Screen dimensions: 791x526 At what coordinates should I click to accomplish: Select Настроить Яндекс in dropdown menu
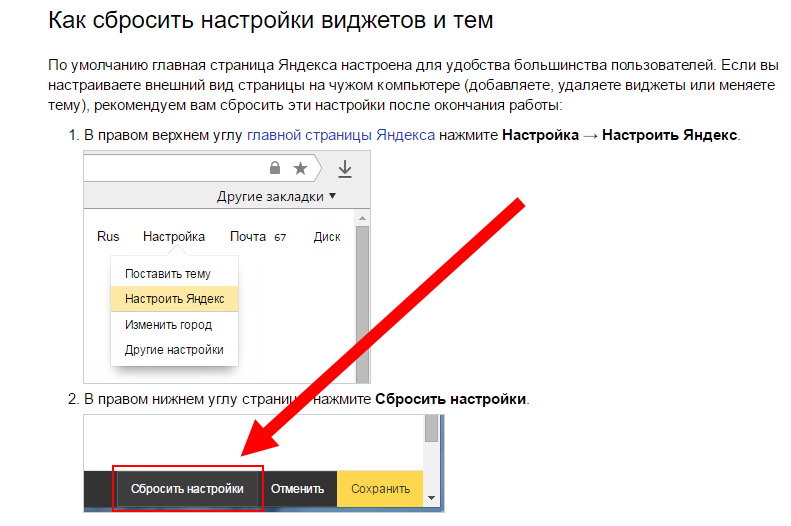pyautogui.click(x=174, y=298)
